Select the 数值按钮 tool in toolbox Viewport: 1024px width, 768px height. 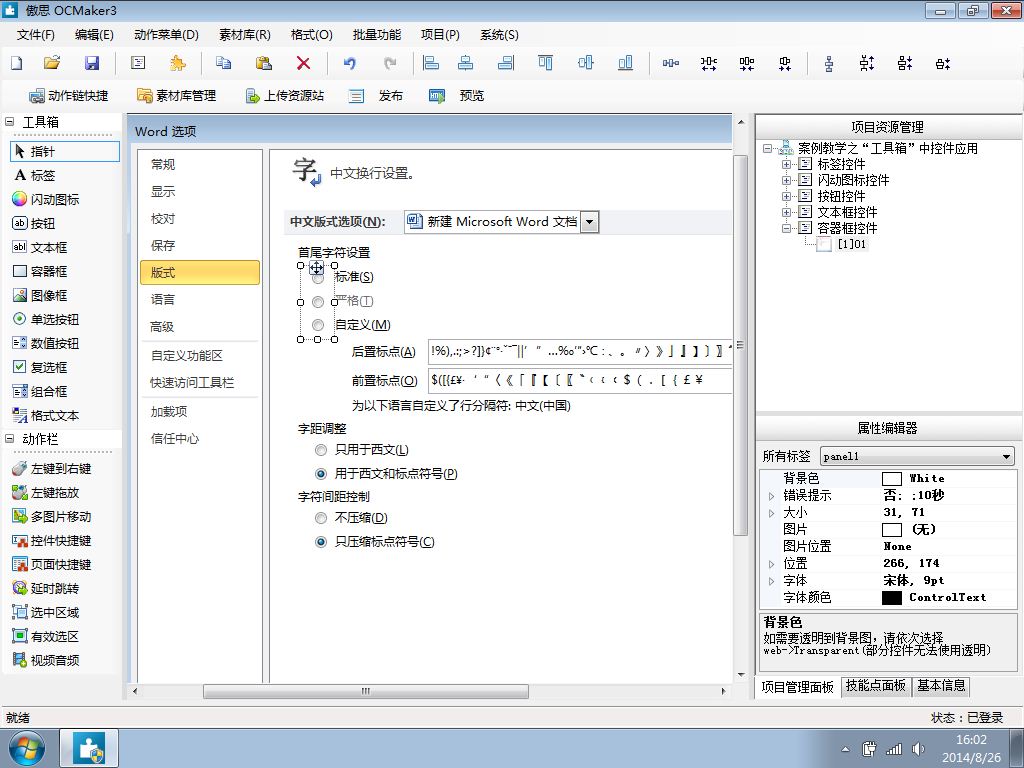[x=46, y=344]
